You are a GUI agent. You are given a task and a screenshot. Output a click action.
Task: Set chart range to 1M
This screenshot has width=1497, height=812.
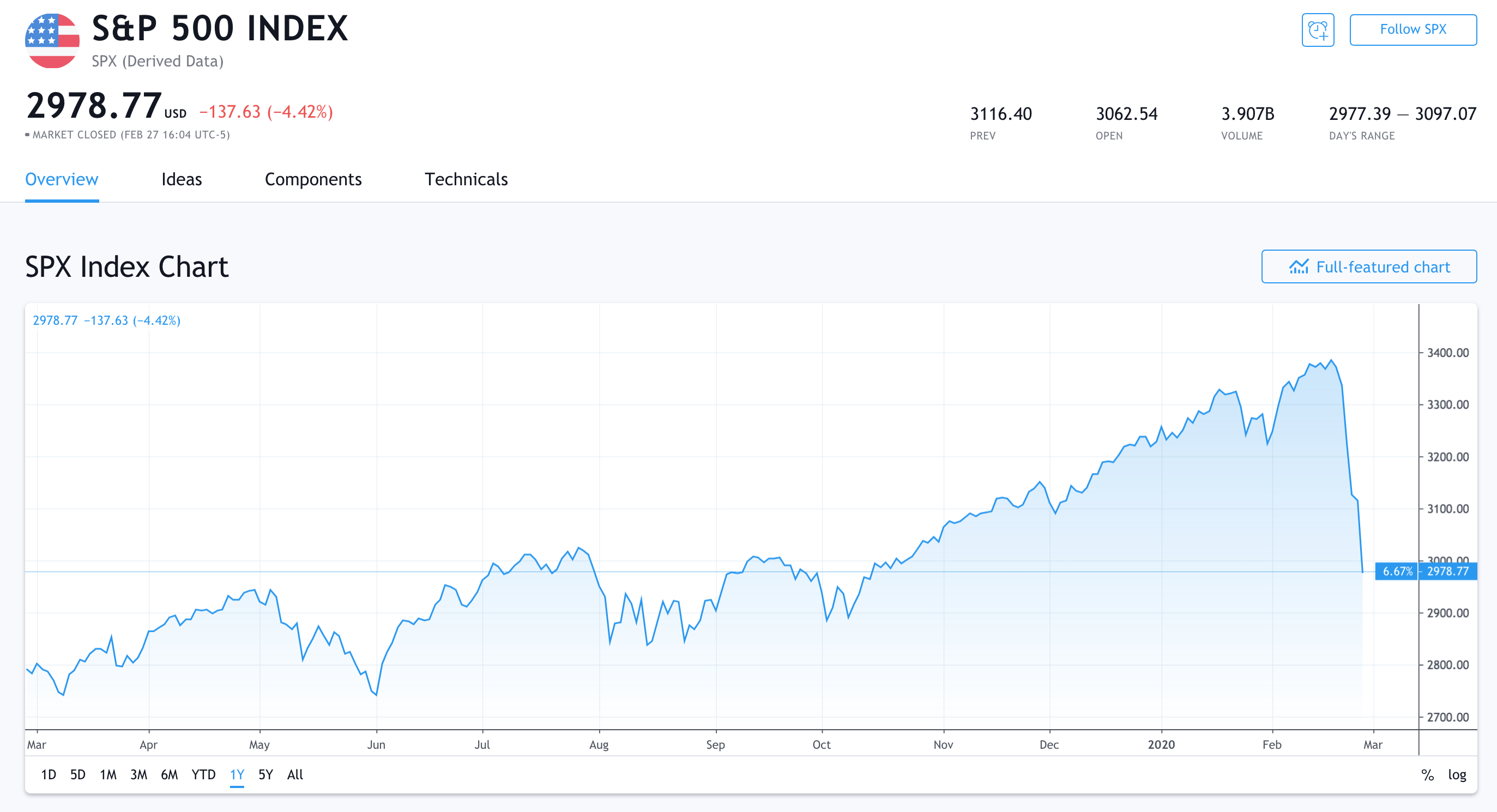(x=108, y=774)
